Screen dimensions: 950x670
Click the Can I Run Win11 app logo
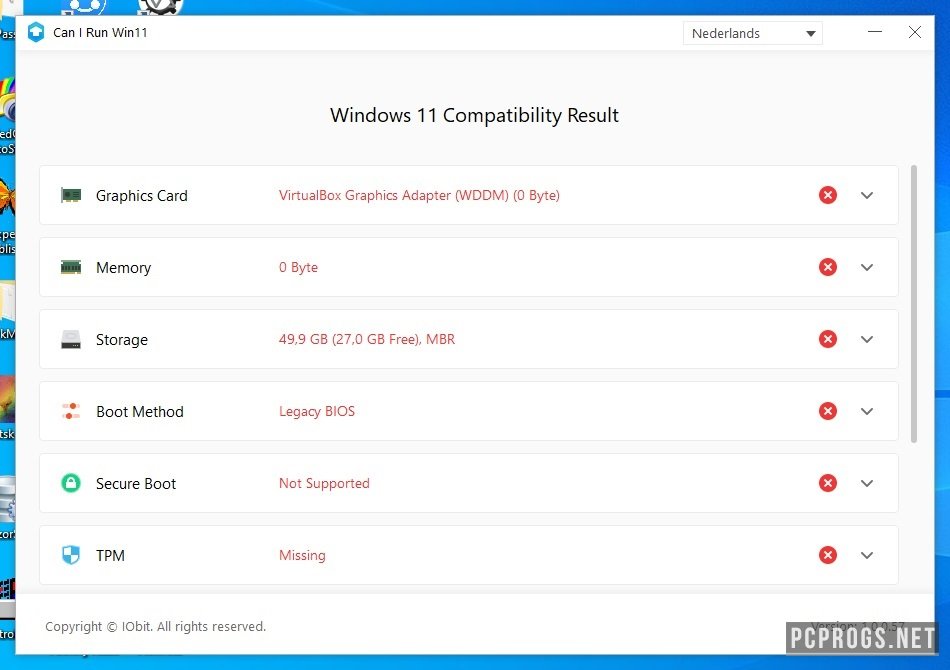click(35, 32)
